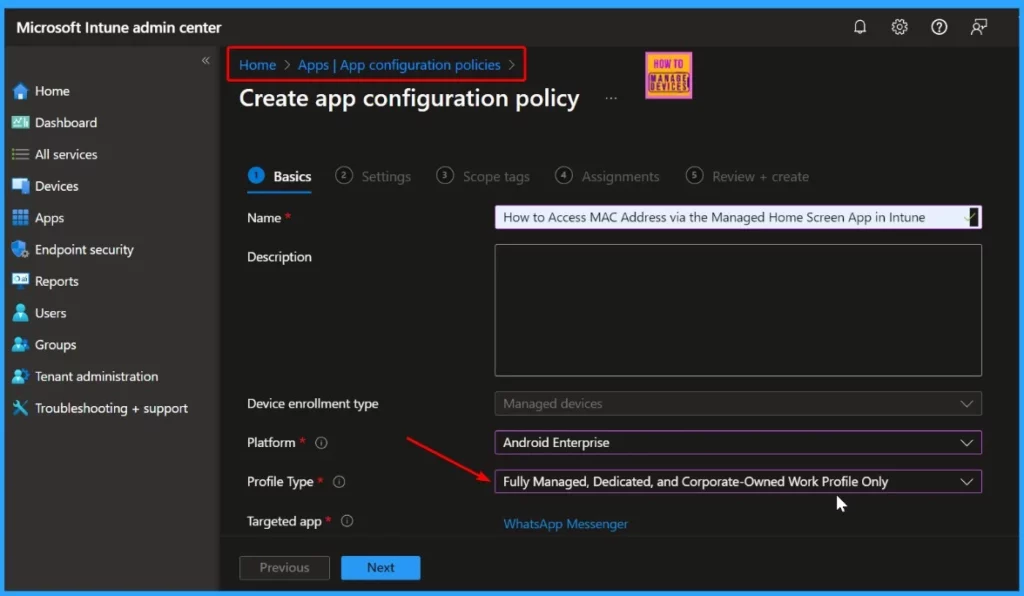Screen dimensions: 1024x596
Task: Click the Reports icon in sidebar
Action: (20, 281)
